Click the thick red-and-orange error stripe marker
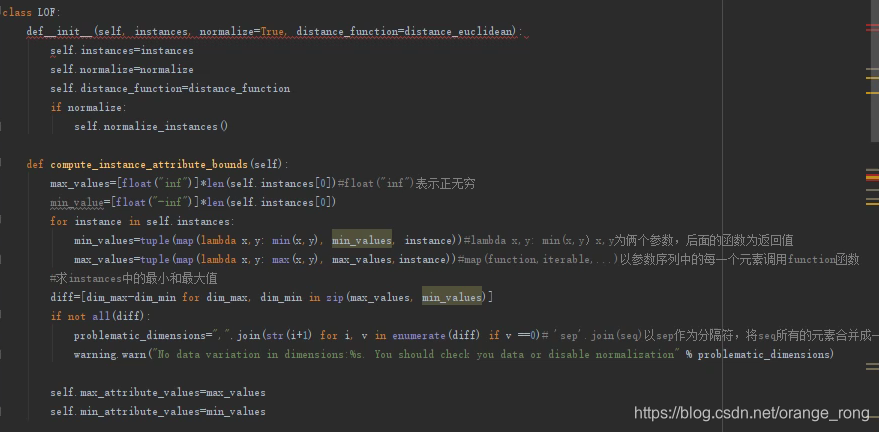Image resolution: width=879 pixels, height=432 pixels. (872, 178)
